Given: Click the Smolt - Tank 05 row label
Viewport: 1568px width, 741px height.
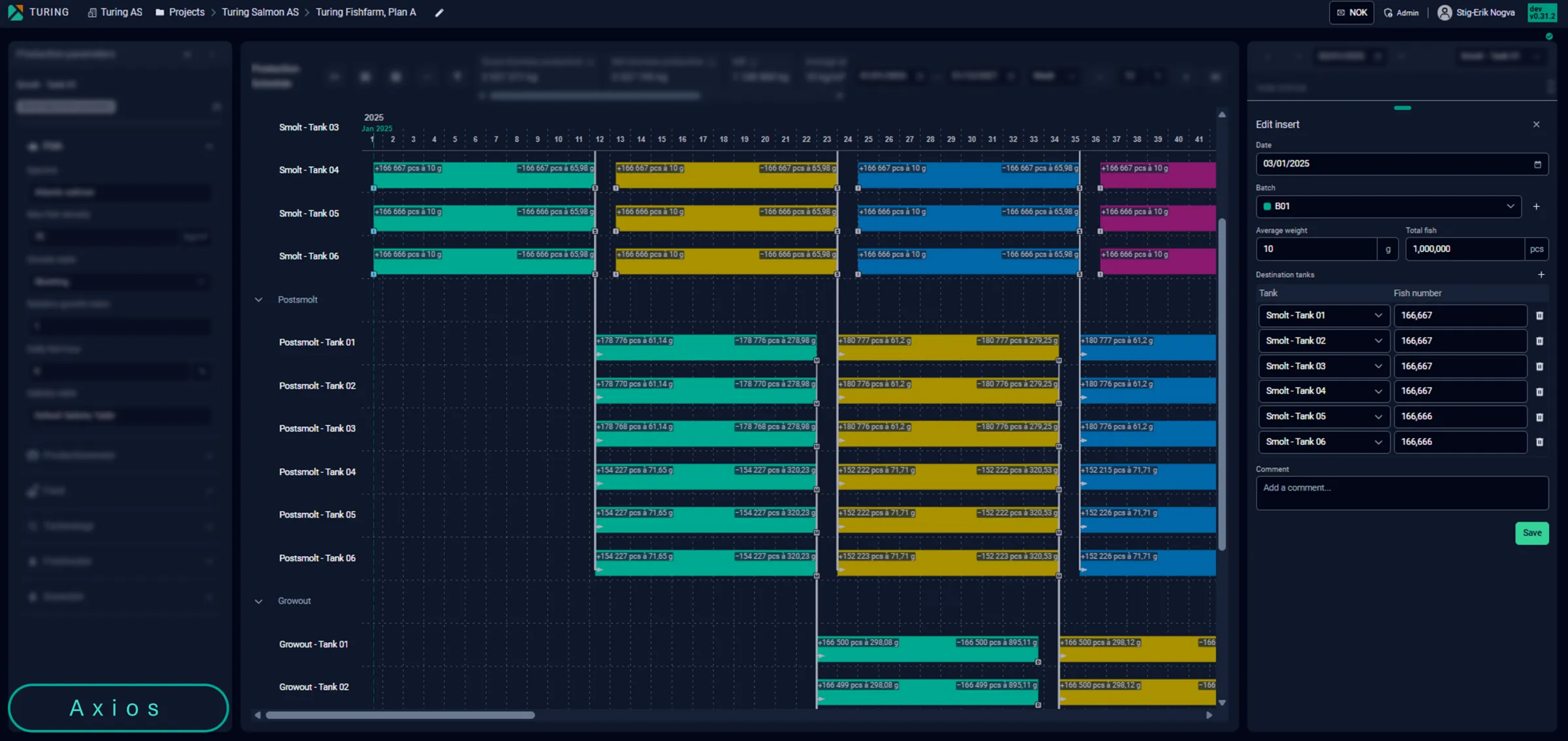Looking at the screenshot, I should (x=309, y=214).
